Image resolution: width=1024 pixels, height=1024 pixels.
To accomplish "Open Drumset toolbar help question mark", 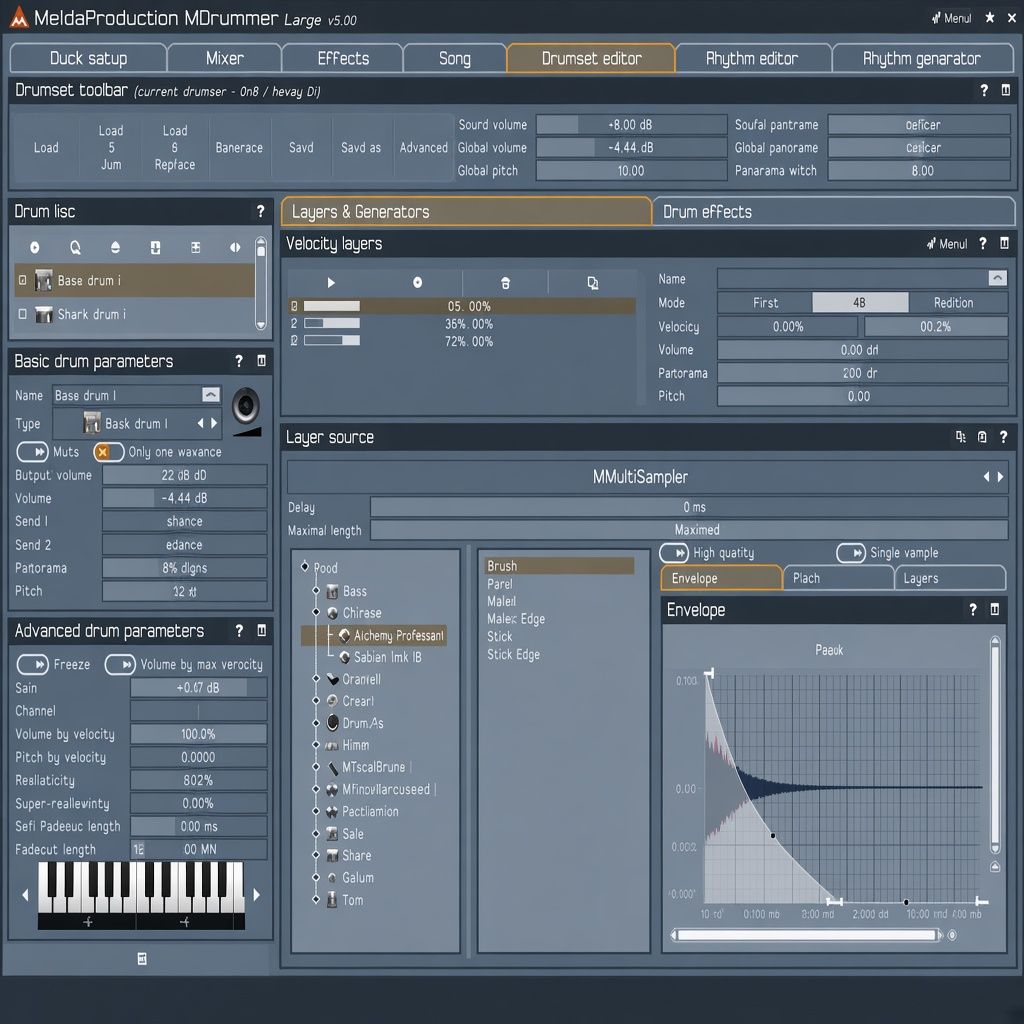I will click(984, 91).
